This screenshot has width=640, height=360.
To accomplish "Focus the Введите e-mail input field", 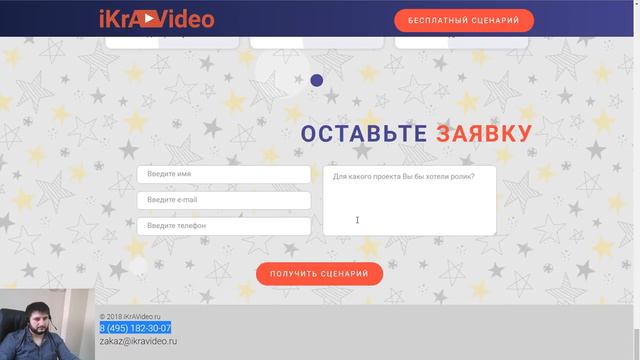I will coord(224,200).
